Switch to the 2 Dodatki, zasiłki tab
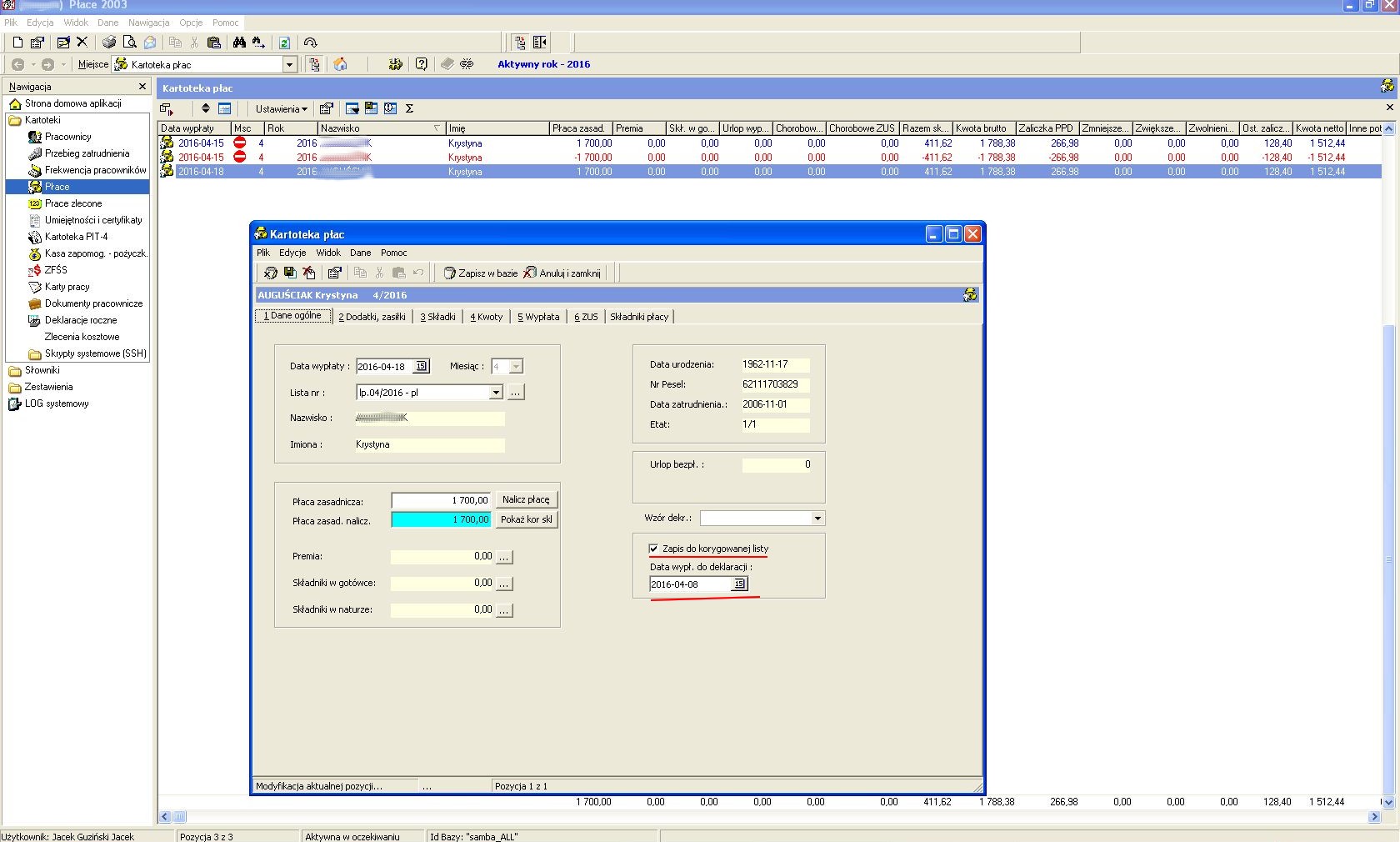Viewport: 1400px width, 842px height. click(372, 317)
